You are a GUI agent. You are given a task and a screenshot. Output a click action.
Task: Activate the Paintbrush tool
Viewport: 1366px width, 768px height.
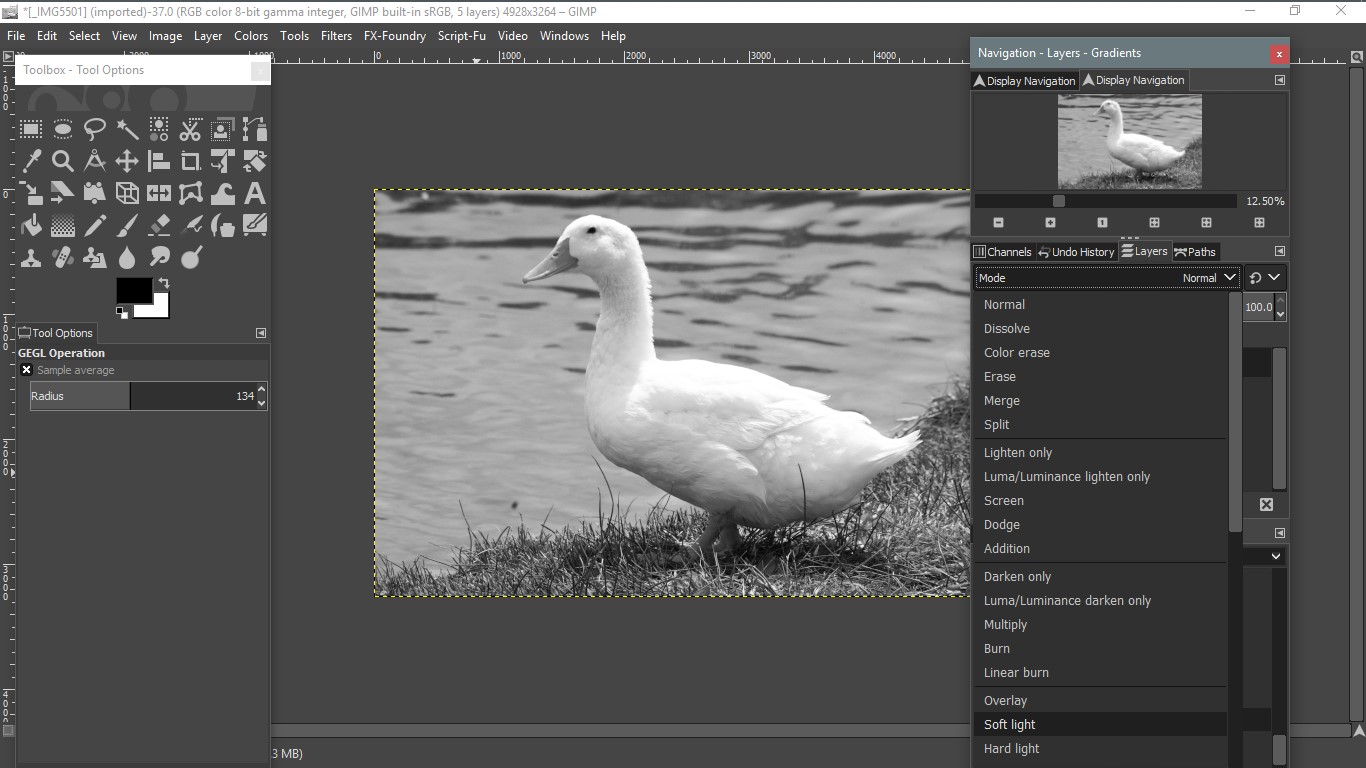tap(127, 225)
